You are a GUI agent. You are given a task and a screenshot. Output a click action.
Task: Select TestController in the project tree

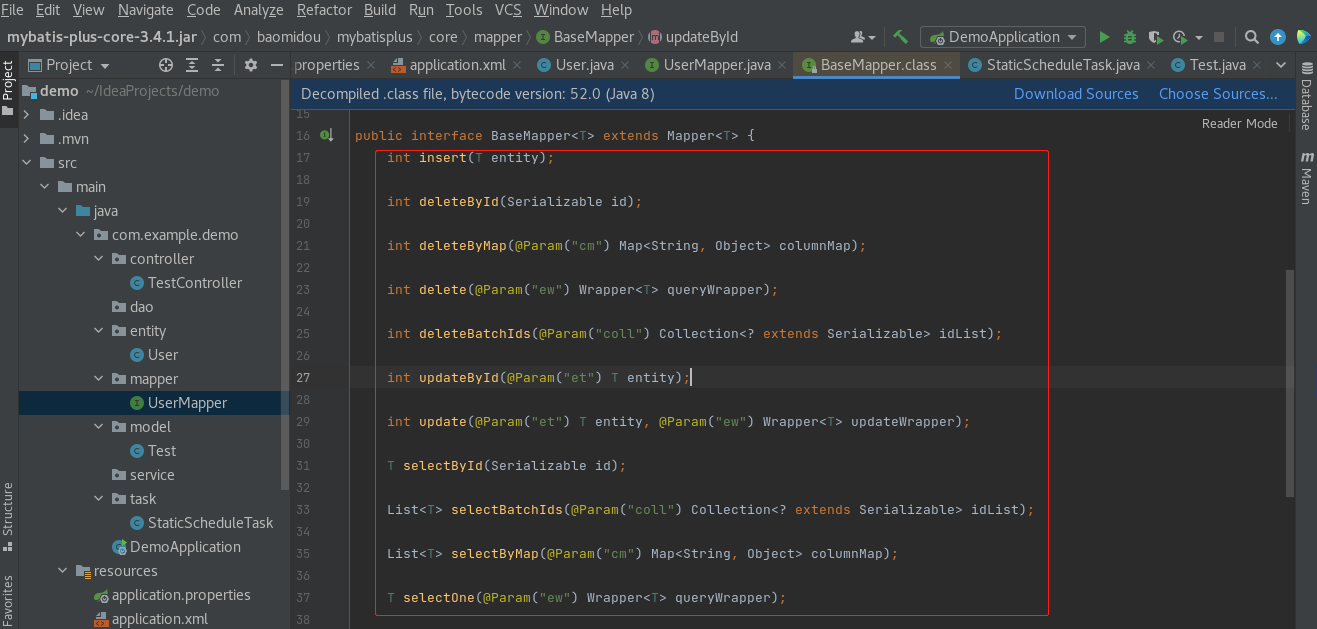click(195, 283)
